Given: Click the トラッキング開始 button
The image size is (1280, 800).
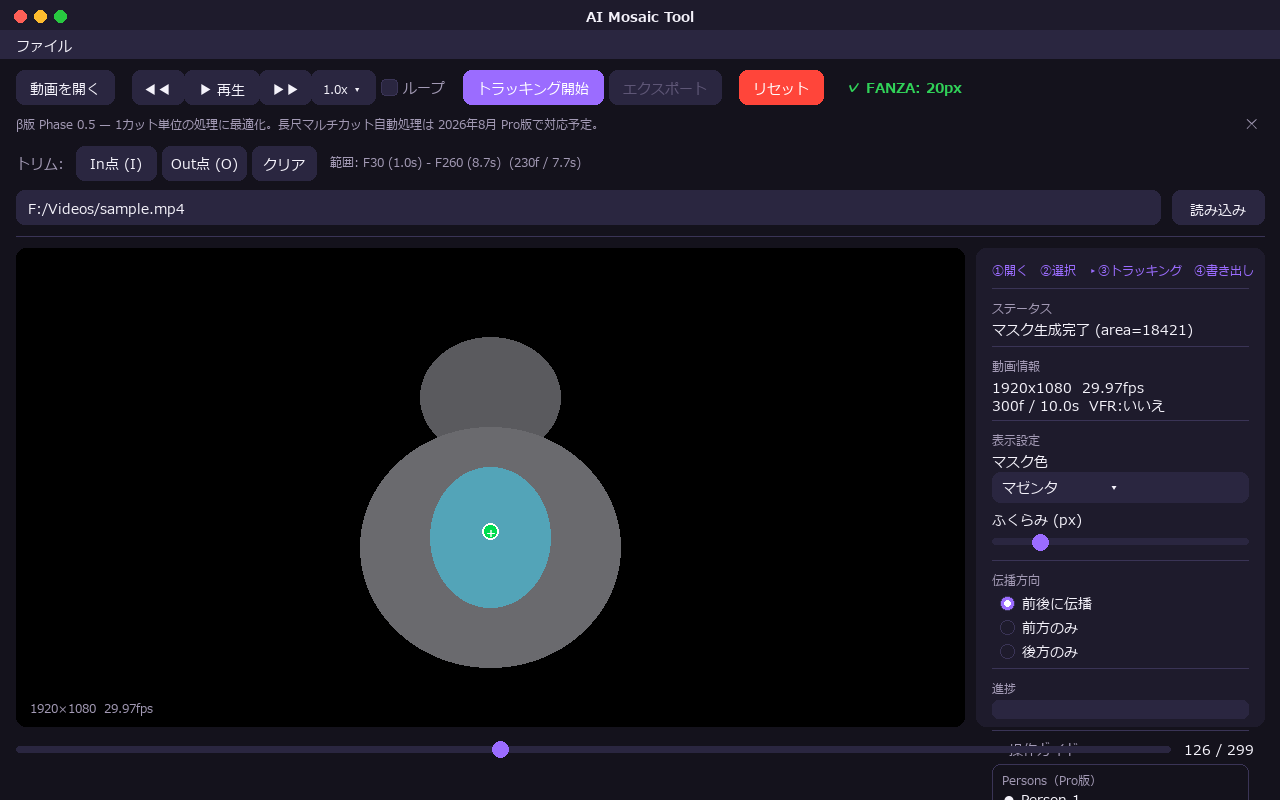Looking at the screenshot, I should [533, 88].
